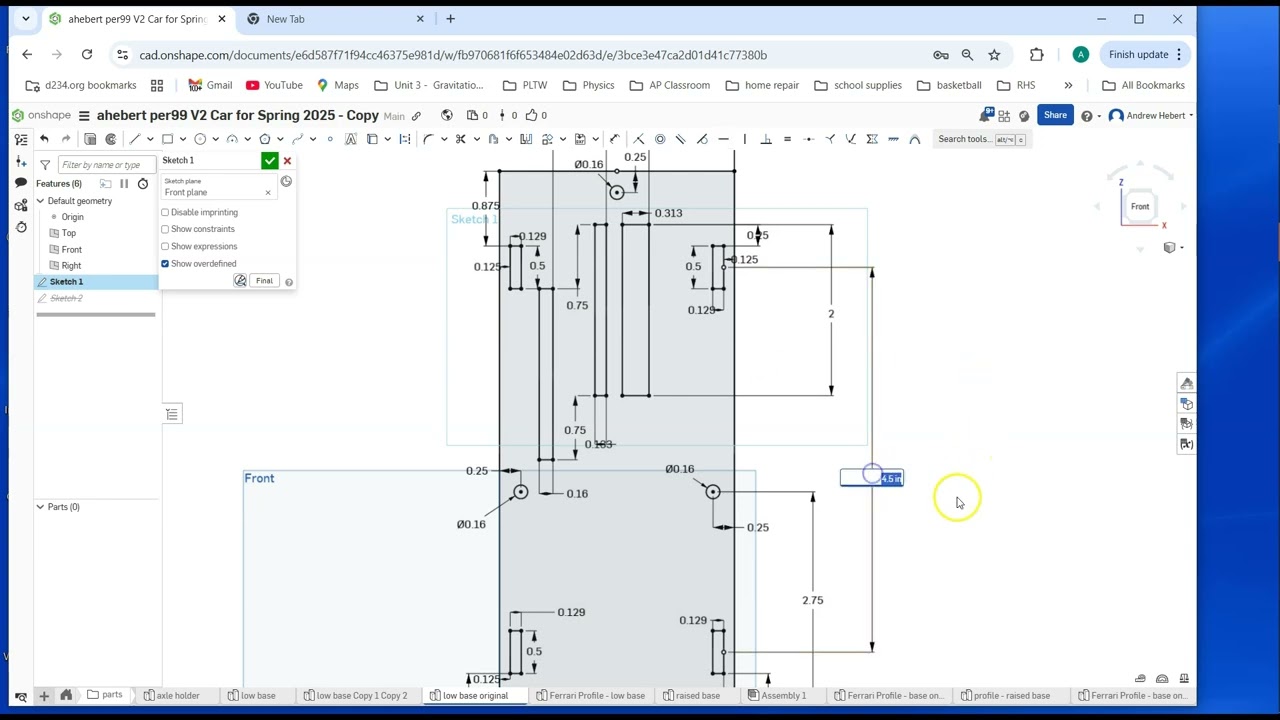
Task: Select the Center point circle tool
Action: click(x=200, y=139)
